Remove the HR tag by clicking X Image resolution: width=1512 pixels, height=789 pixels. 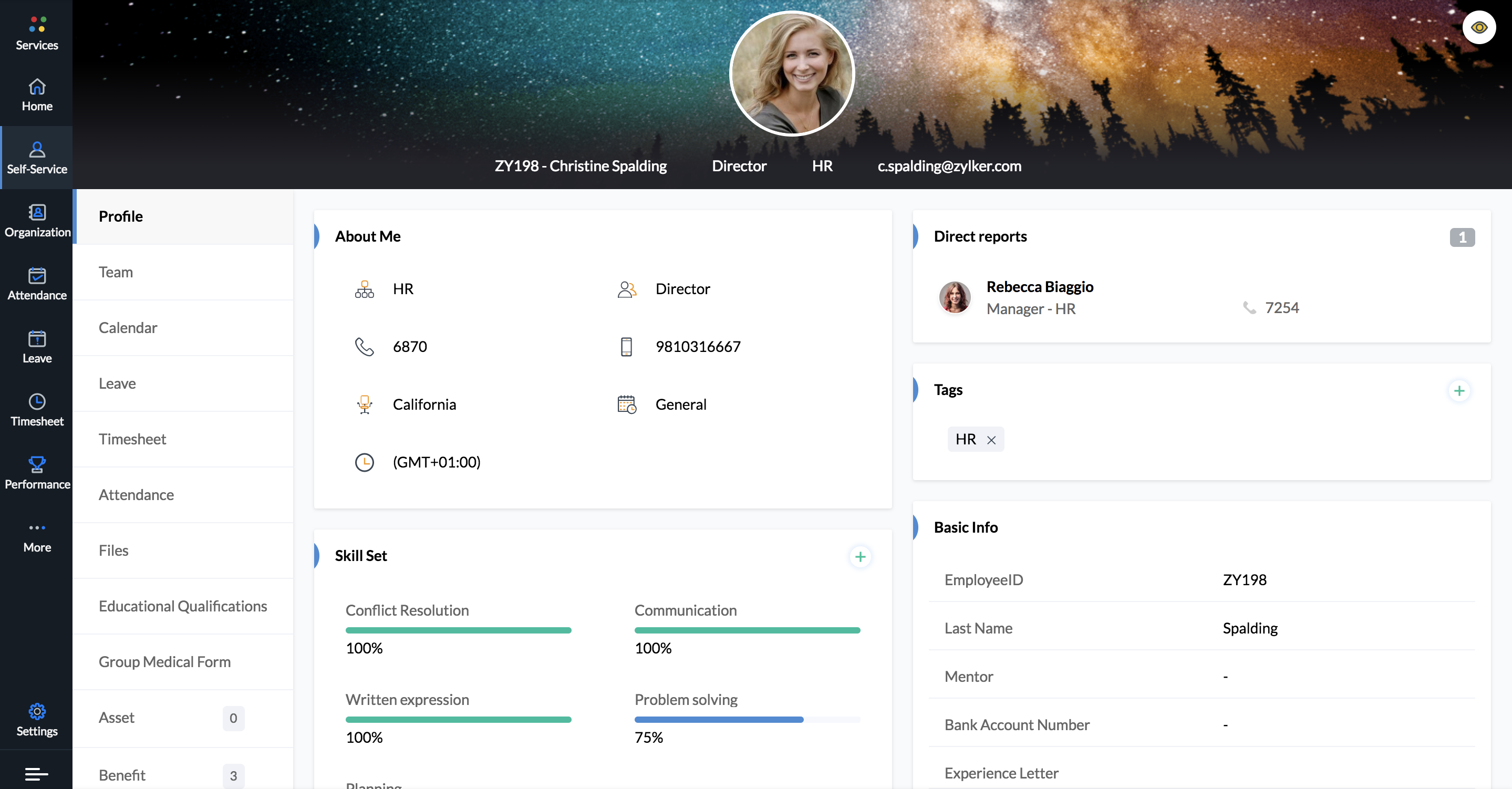[991, 439]
